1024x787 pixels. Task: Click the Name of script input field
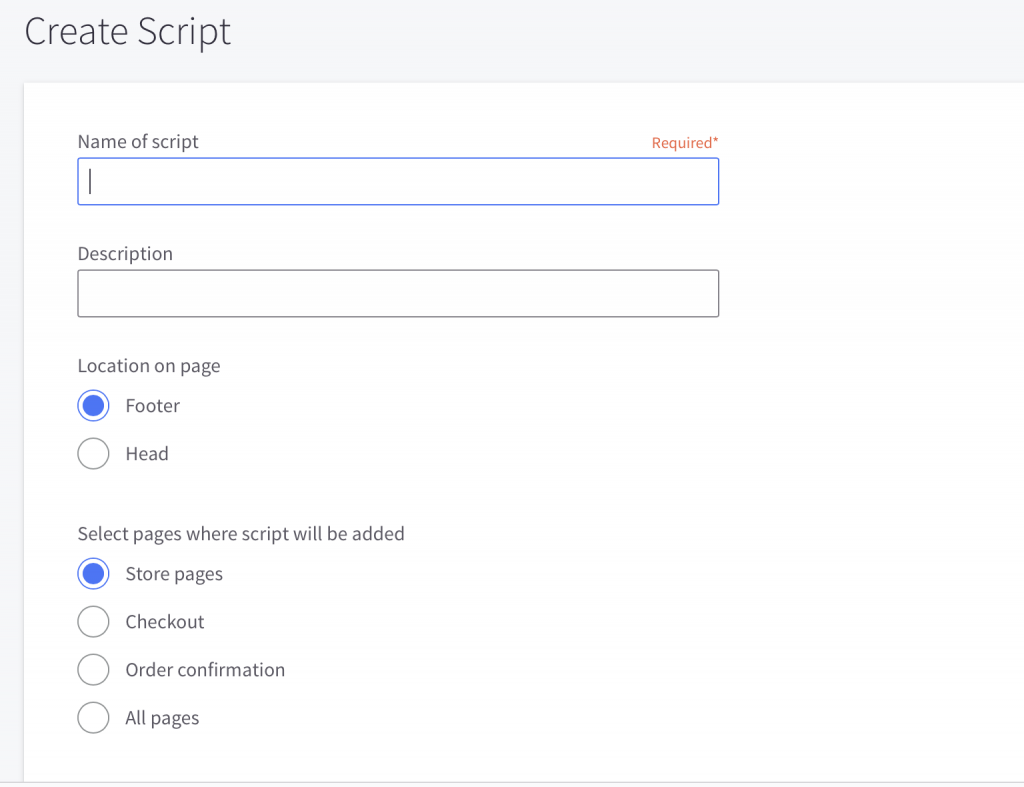(x=398, y=181)
